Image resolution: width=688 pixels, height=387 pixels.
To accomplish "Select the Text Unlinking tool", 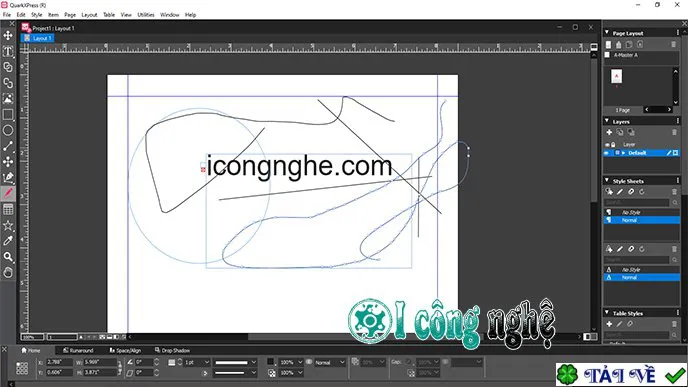I will 8,83.
